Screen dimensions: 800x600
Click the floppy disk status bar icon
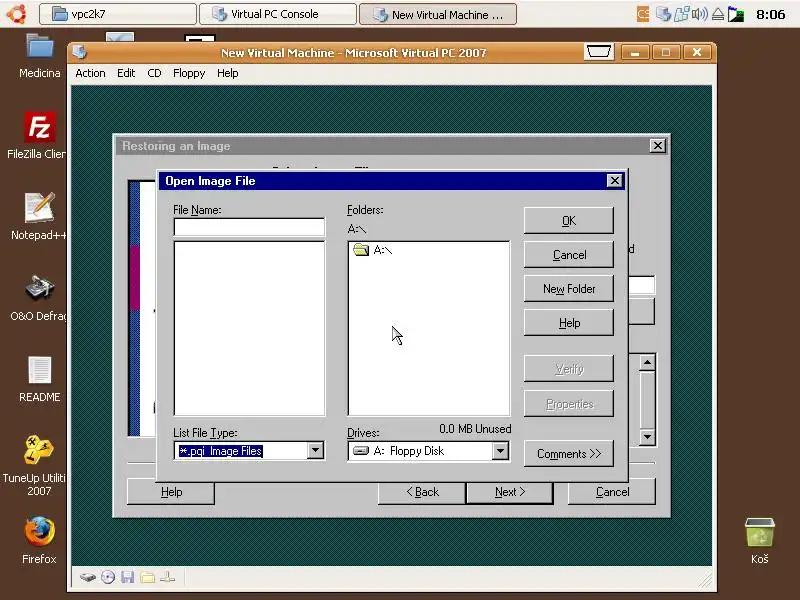click(x=128, y=577)
